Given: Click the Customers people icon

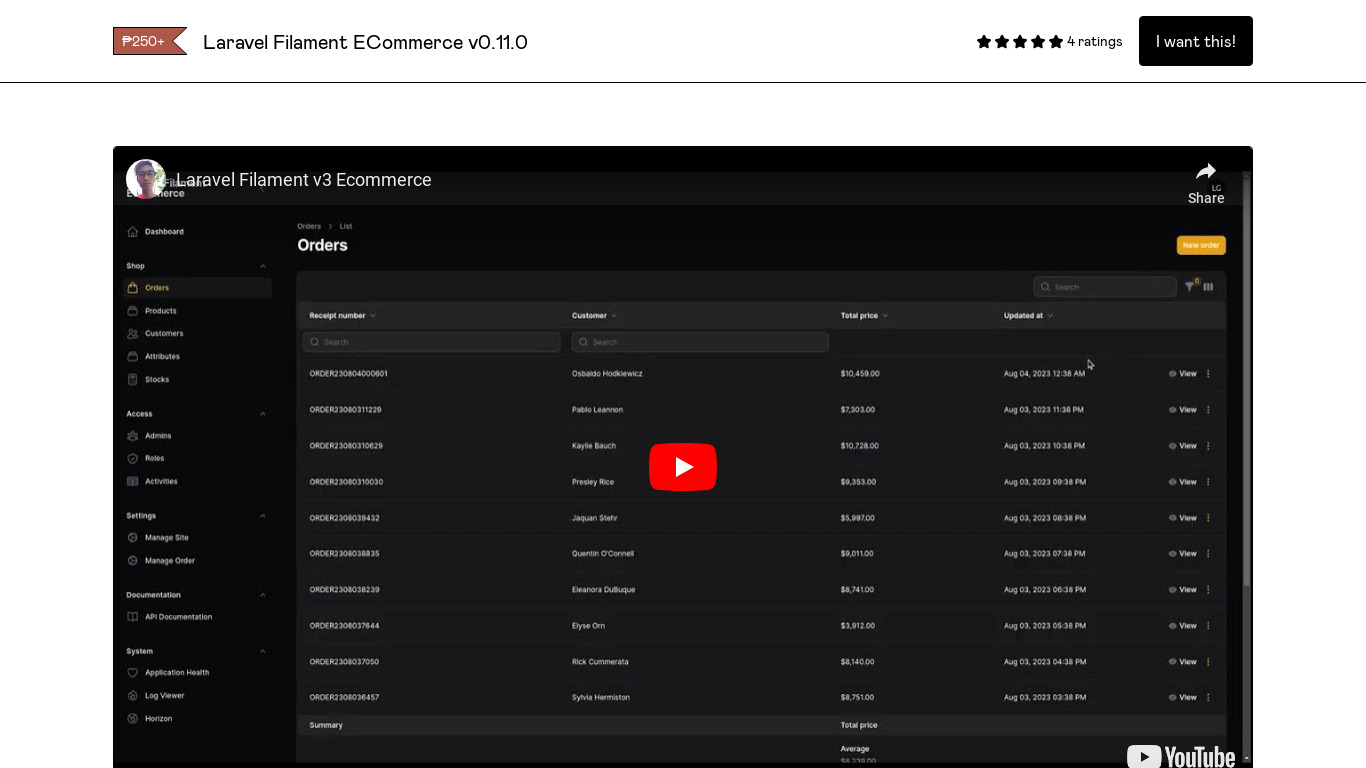Looking at the screenshot, I should [133, 333].
